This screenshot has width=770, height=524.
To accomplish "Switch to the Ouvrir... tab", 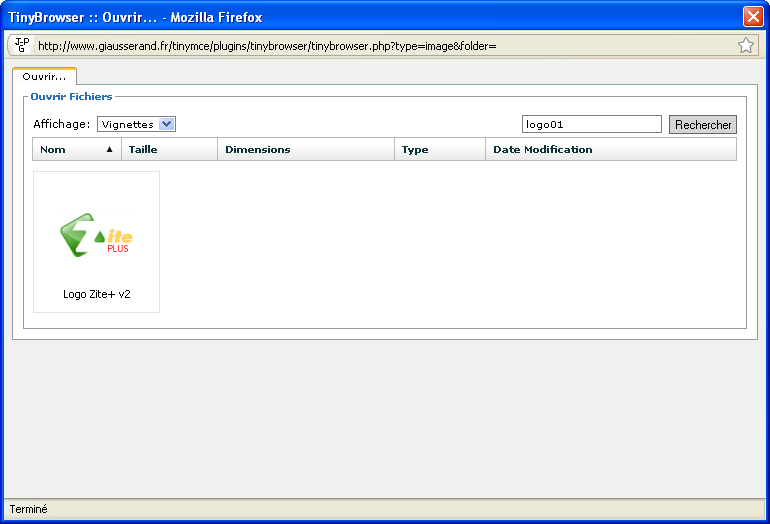I will coord(44,76).
